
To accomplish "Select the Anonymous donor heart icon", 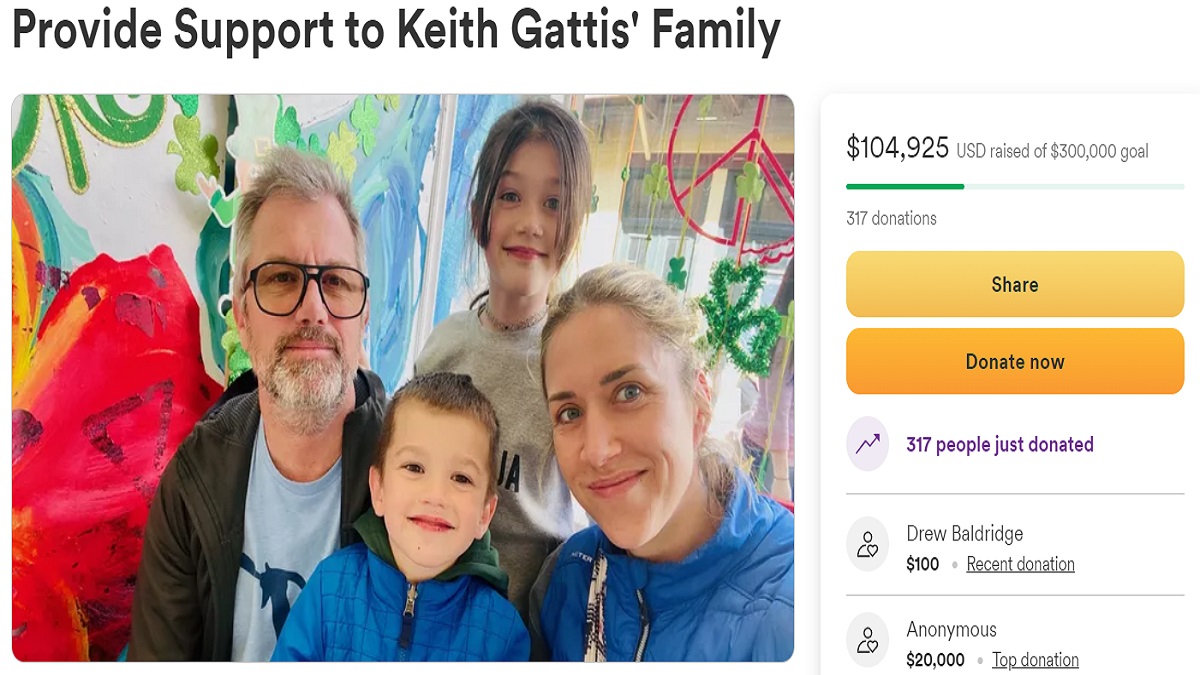I will tap(867, 640).
